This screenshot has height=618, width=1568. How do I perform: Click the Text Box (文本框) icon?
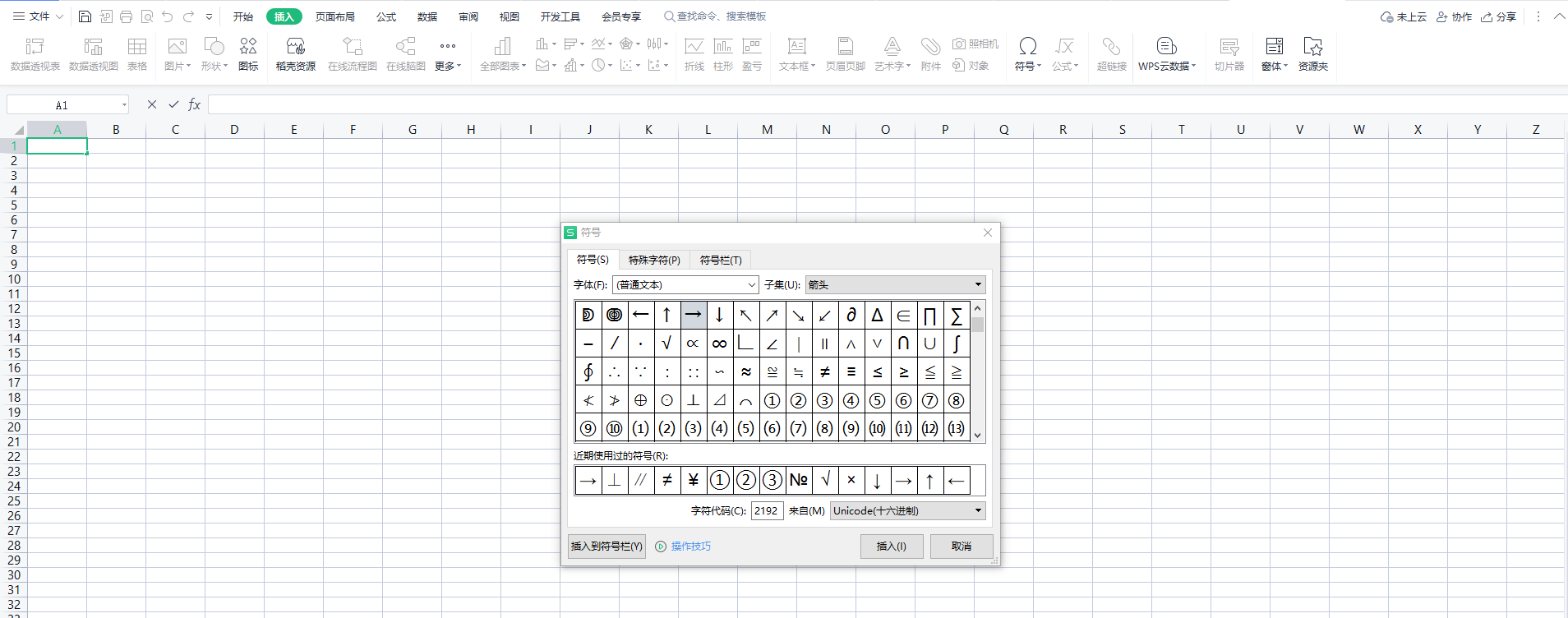tap(796, 54)
